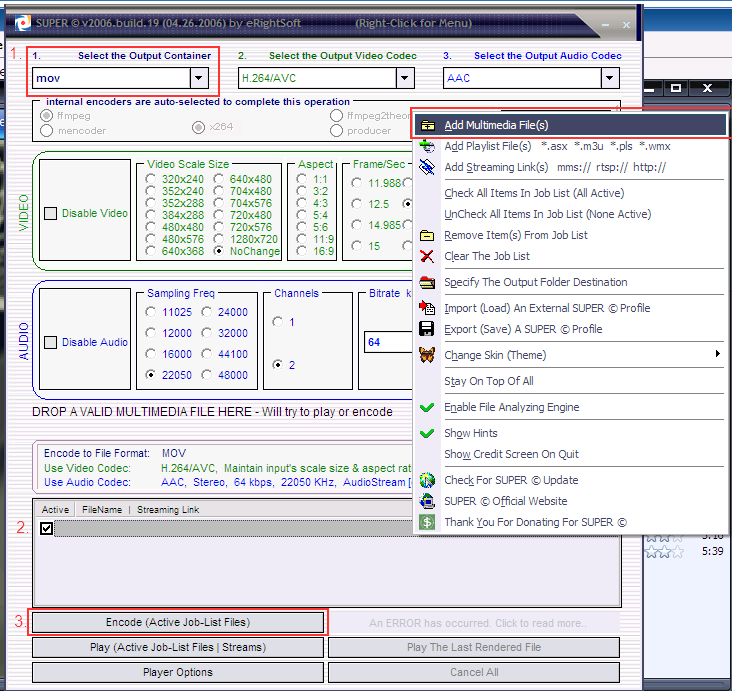The image size is (732, 691).
Task: Select the 44100 sampling frequency
Action: click(x=207, y=354)
